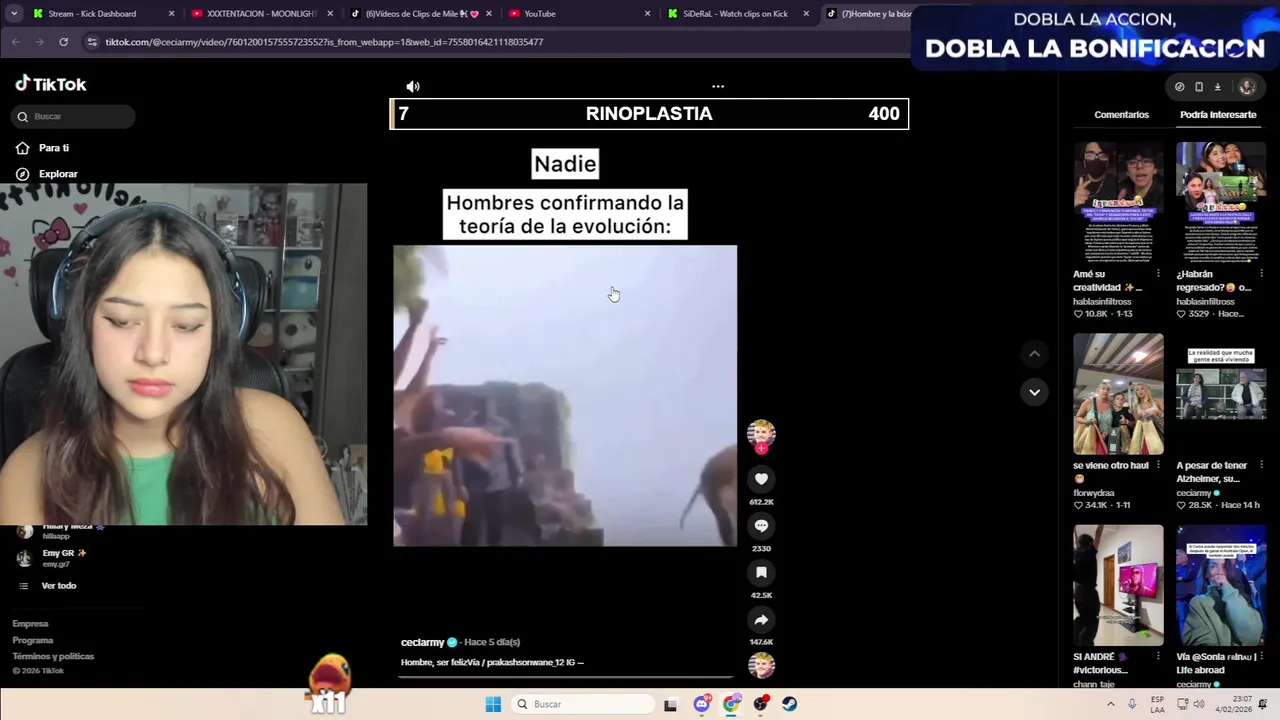
Task: Open the 'A pesar de tener Alzheimer' thumbnail
Action: point(1221,394)
